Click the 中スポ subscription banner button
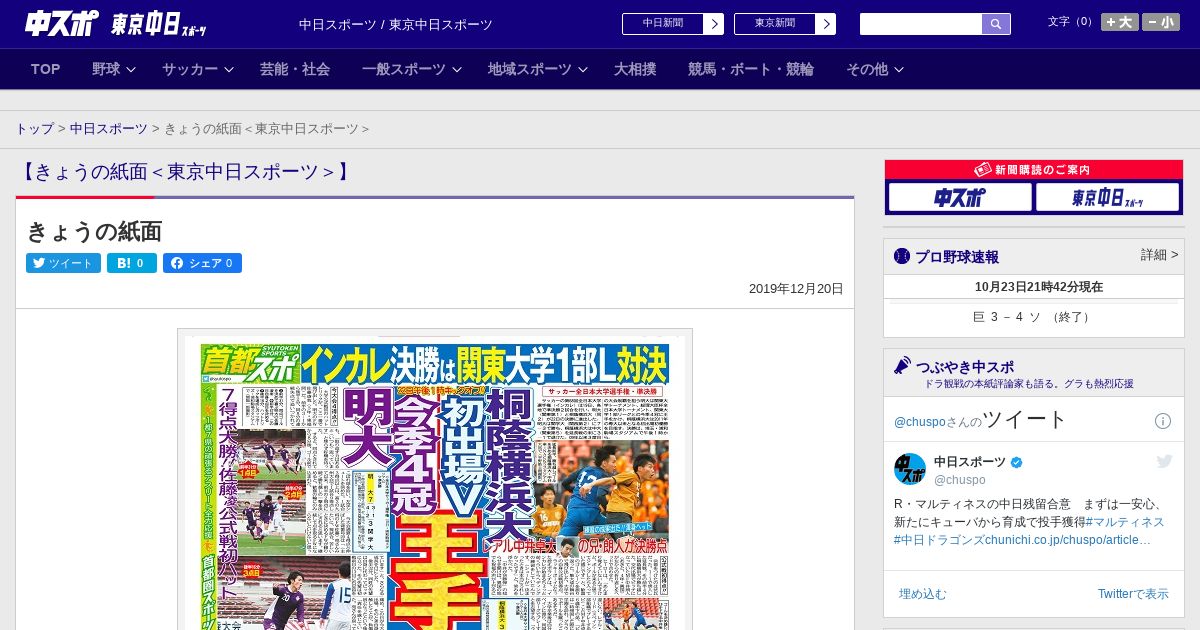This screenshot has width=1200, height=630. [960, 197]
